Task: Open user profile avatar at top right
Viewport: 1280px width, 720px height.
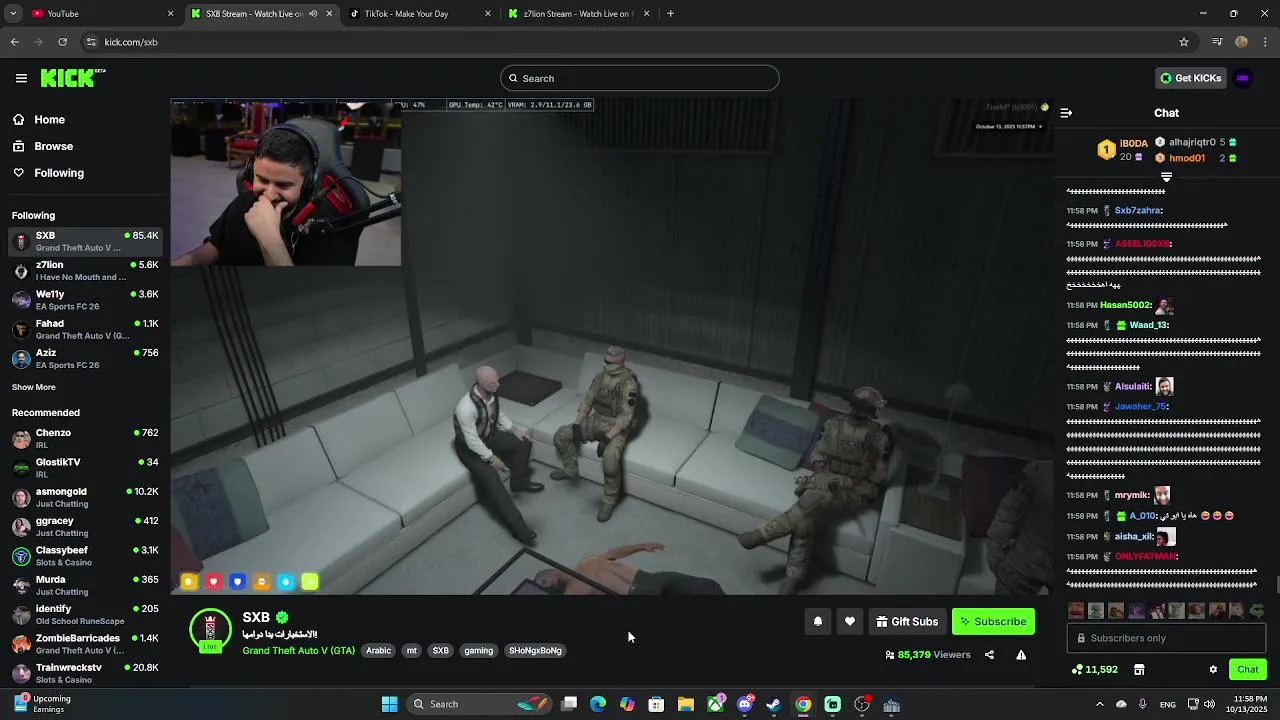Action: point(1243,78)
